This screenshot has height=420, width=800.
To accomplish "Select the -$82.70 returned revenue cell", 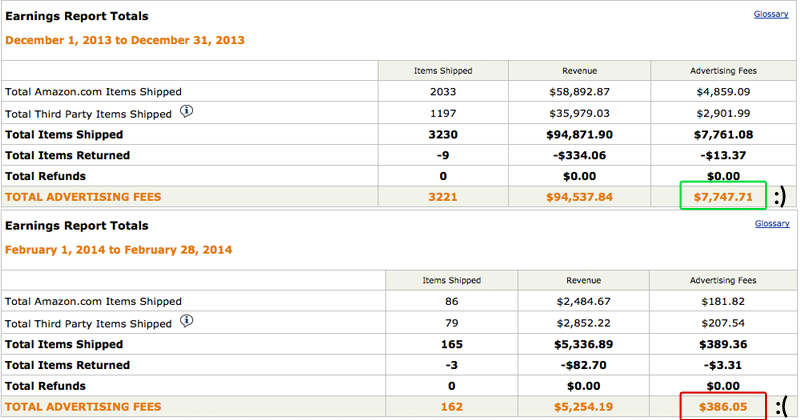I will tap(583, 365).
